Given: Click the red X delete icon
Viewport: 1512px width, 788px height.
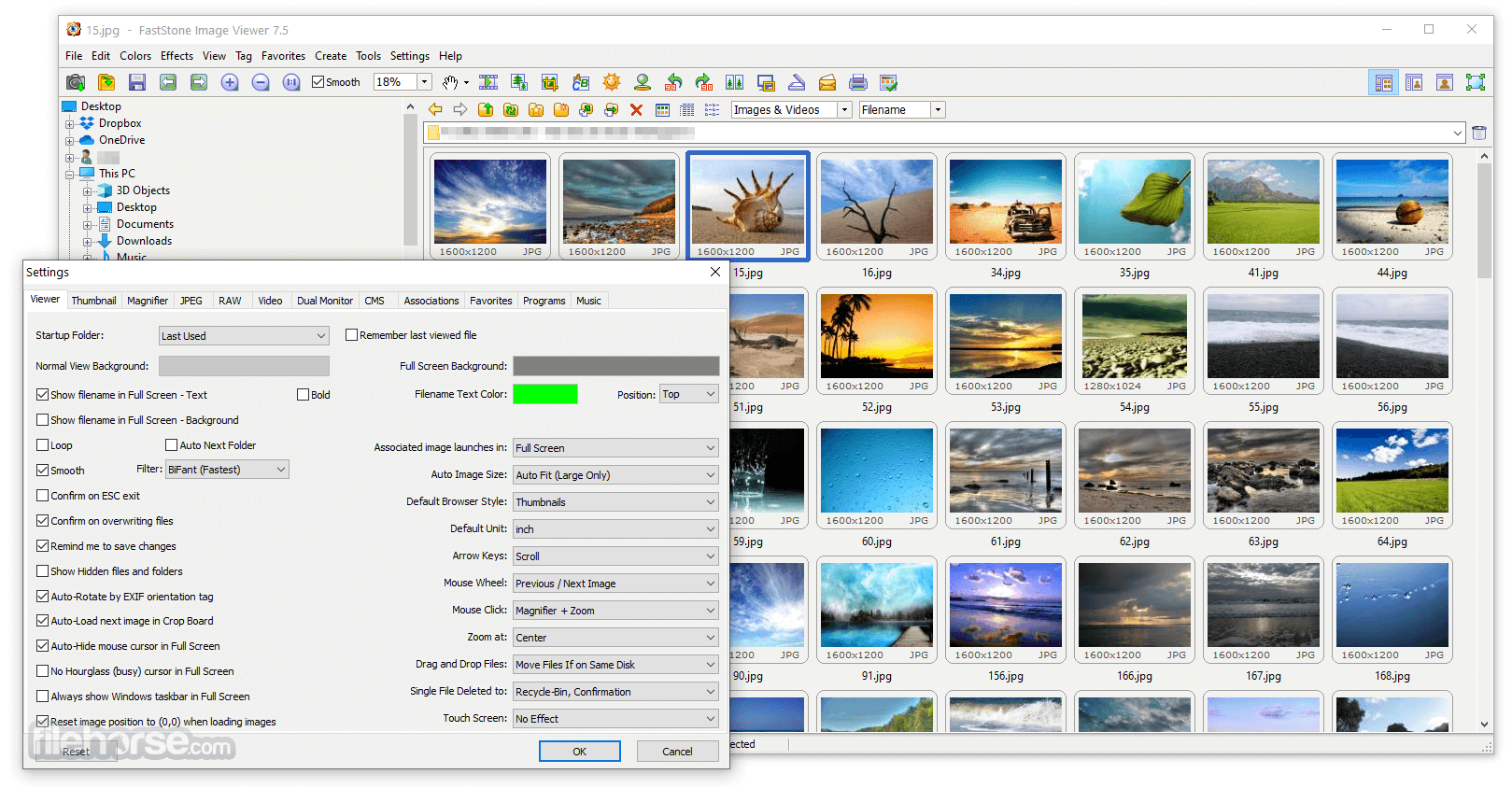Looking at the screenshot, I should coord(636,110).
